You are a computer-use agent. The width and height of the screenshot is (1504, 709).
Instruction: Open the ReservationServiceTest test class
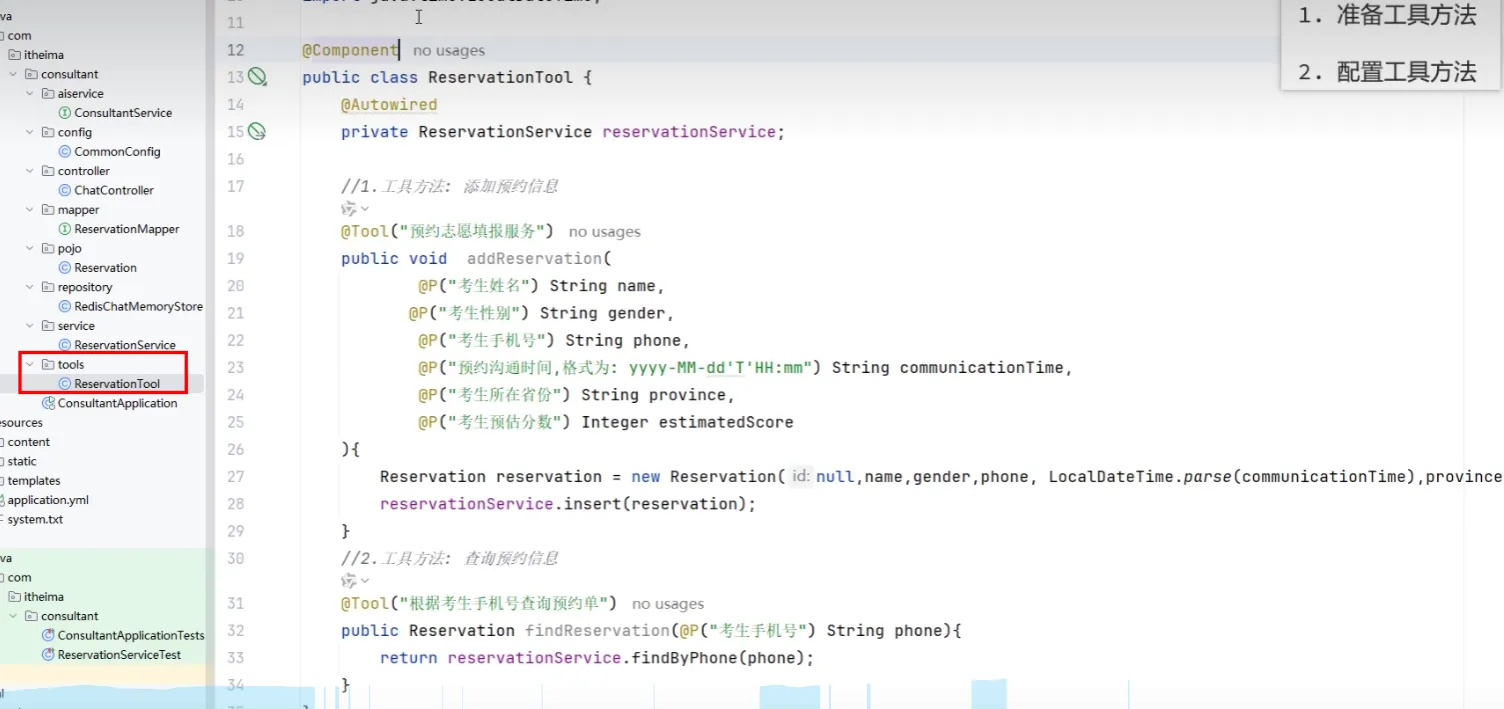[119, 655]
